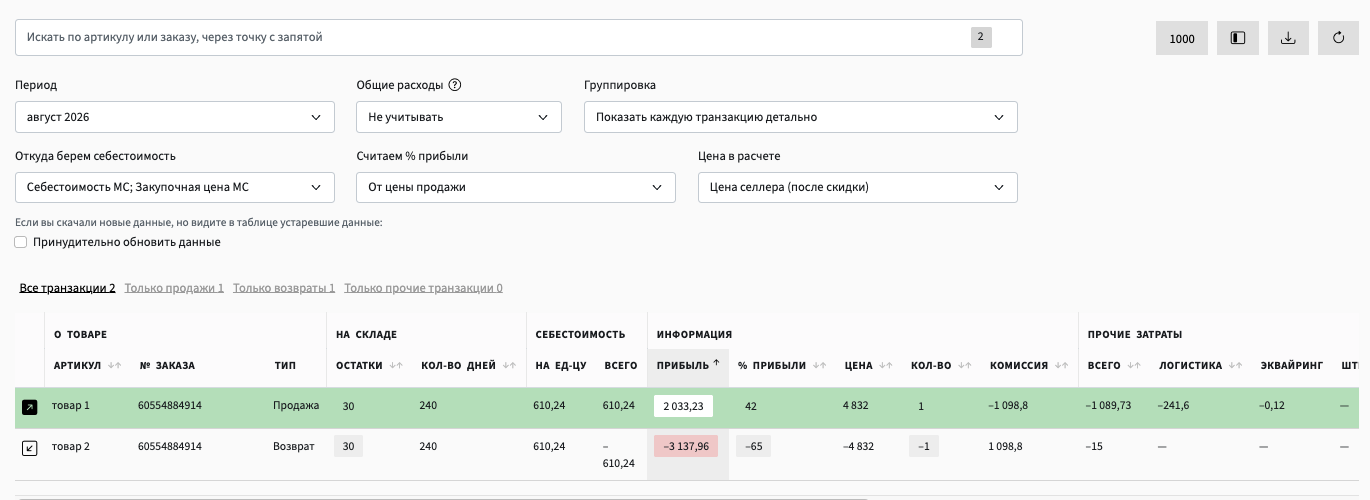1370x500 pixels.
Task: Click the column layout toggle icon
Action: point(1237,38)
